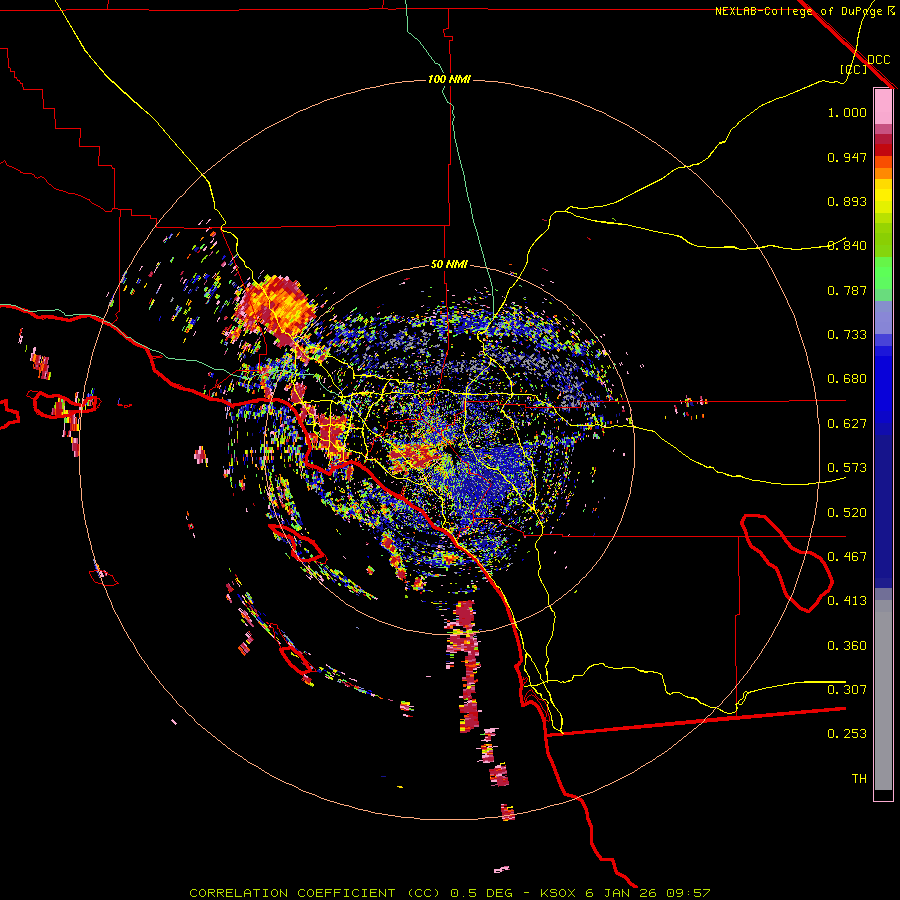900x900 pixels.
Task: Select the 0.307 scale value
Action: pyautogui.click(x=847, y=690)
